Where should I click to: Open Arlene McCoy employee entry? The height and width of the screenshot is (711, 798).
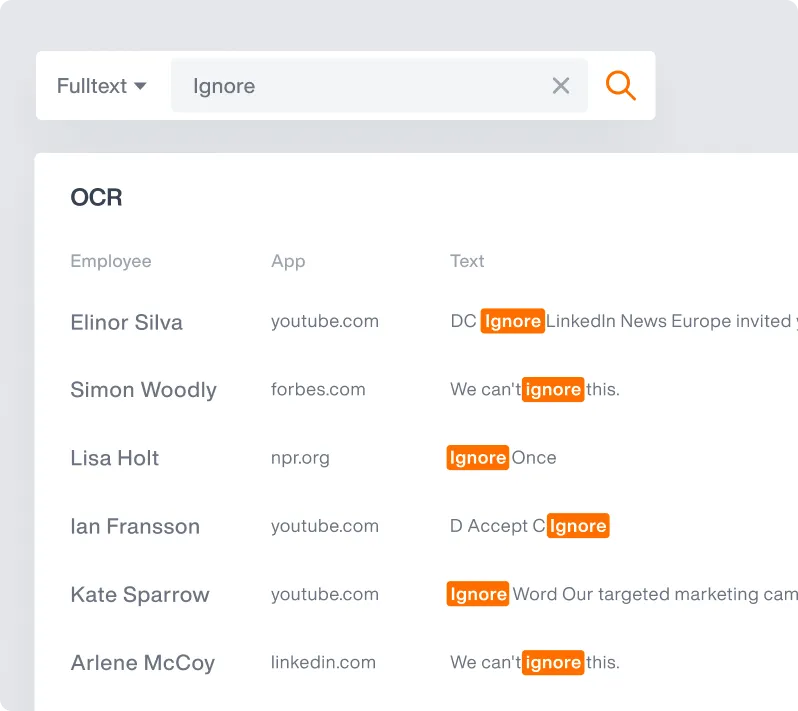point(142,662)
